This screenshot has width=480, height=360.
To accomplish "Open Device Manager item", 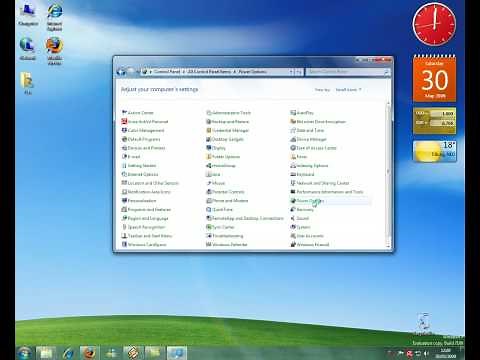I will 308,139.
